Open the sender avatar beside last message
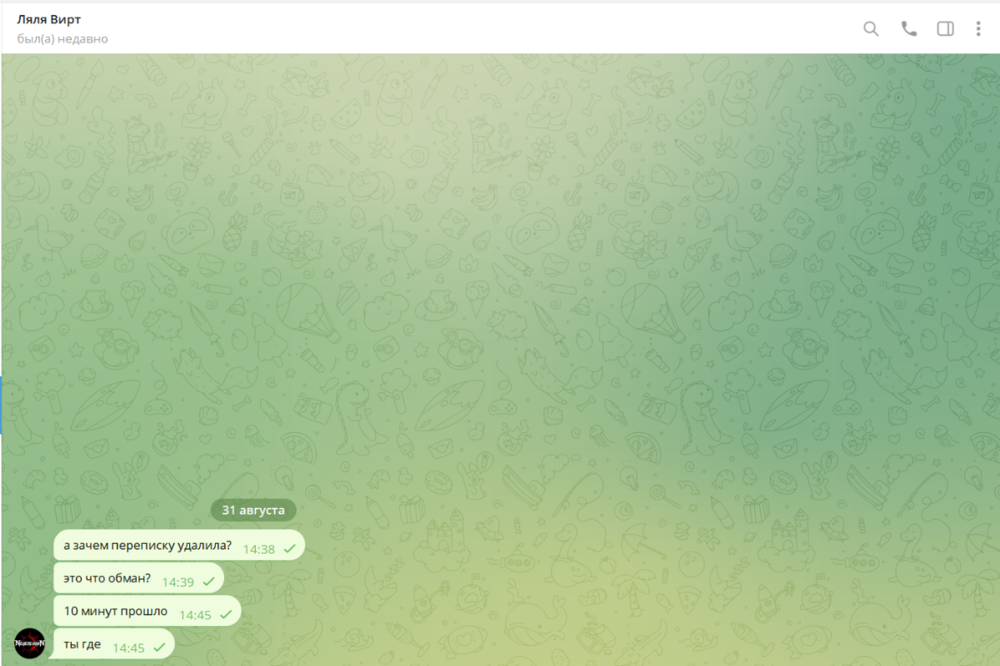The width and height of the screenshot is (1000, 666). click(x=30, y=642)
